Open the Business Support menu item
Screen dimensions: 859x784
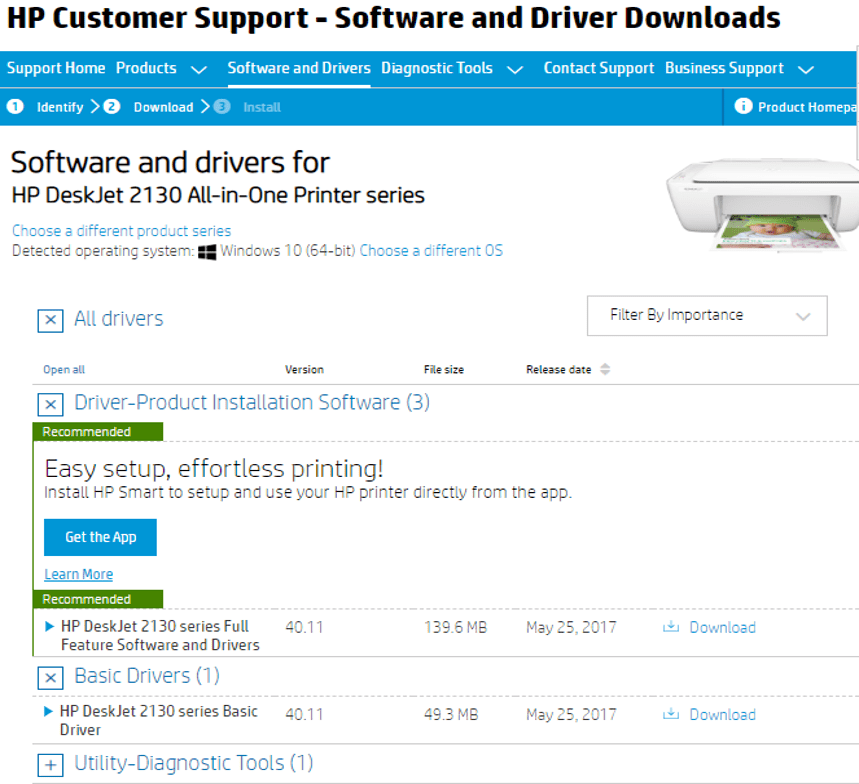tap(724, 68)
